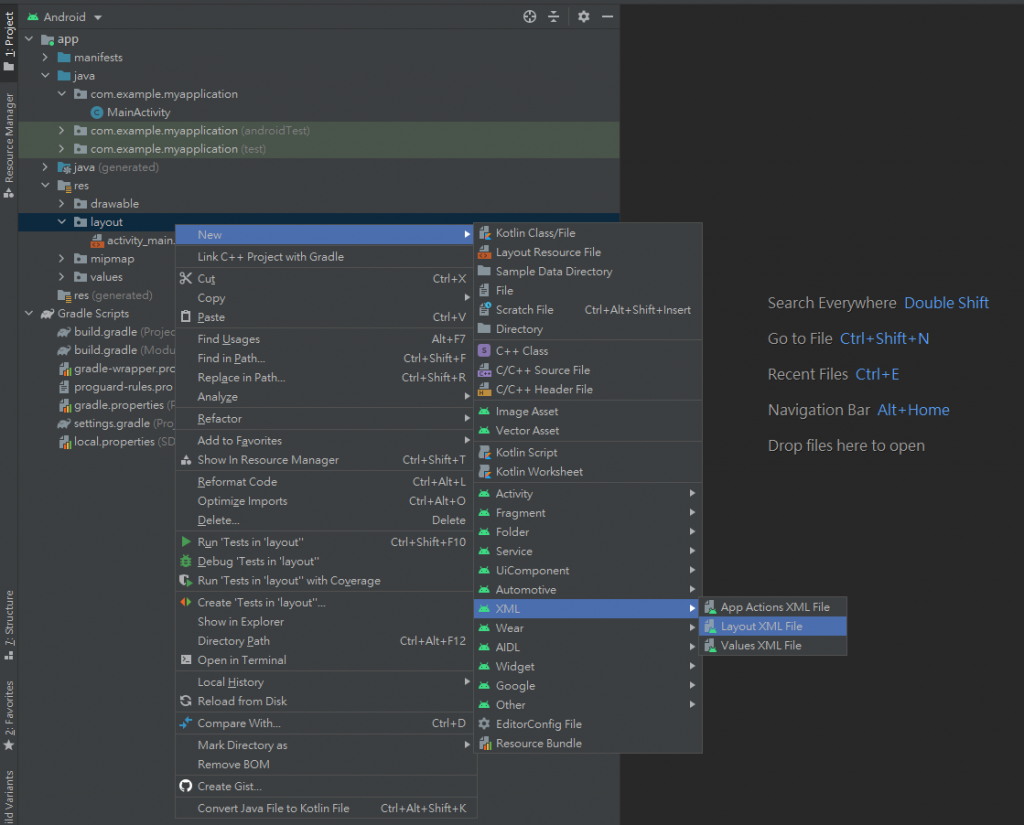The image size is (1024, 825).
Task: Open project panel settings gear icon
Action: click(584, 17)
